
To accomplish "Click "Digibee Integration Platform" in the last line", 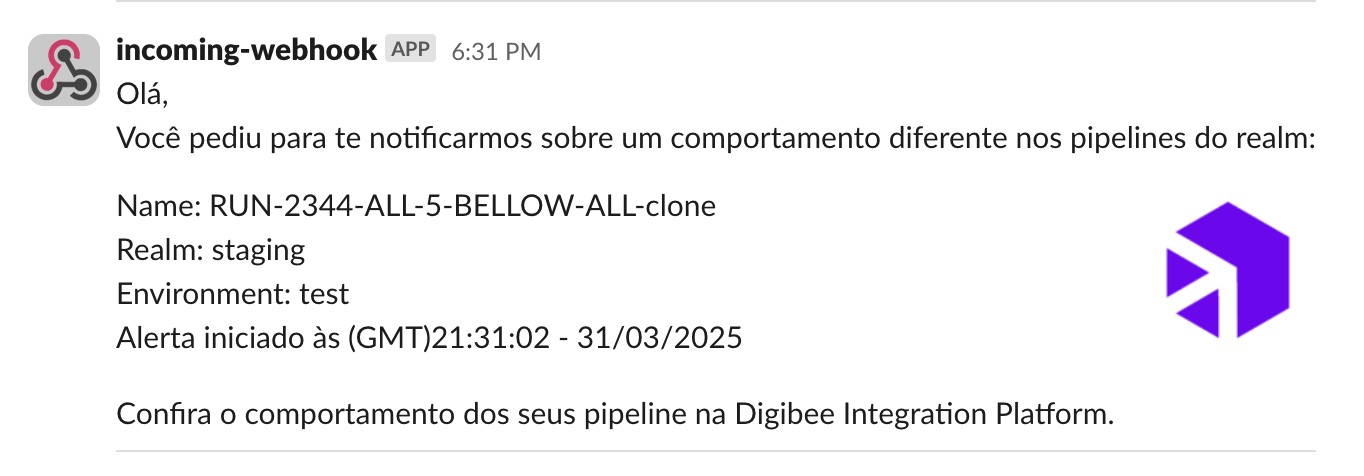I will click(x=924, y=413).
